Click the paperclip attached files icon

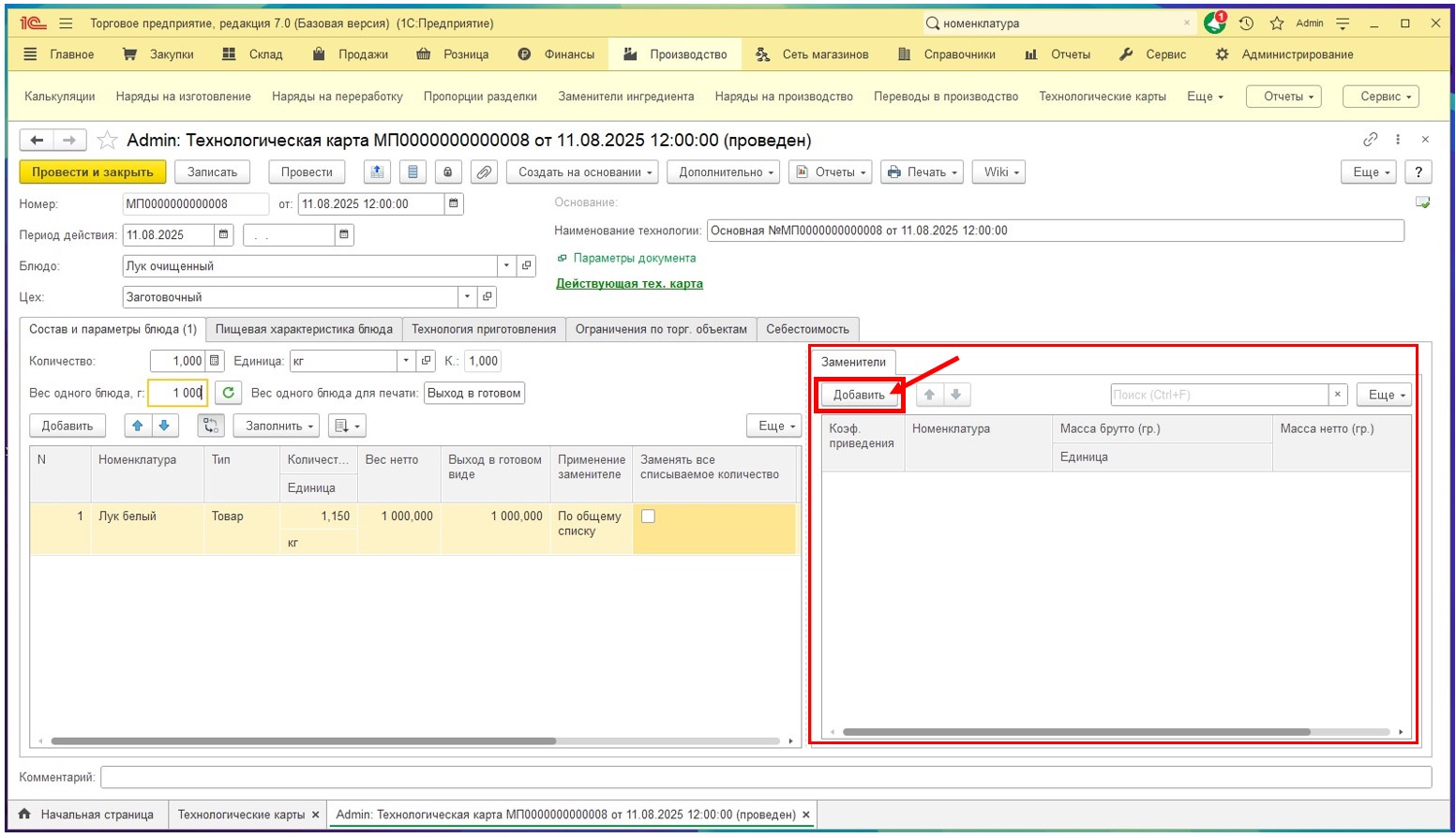[483, 172]
